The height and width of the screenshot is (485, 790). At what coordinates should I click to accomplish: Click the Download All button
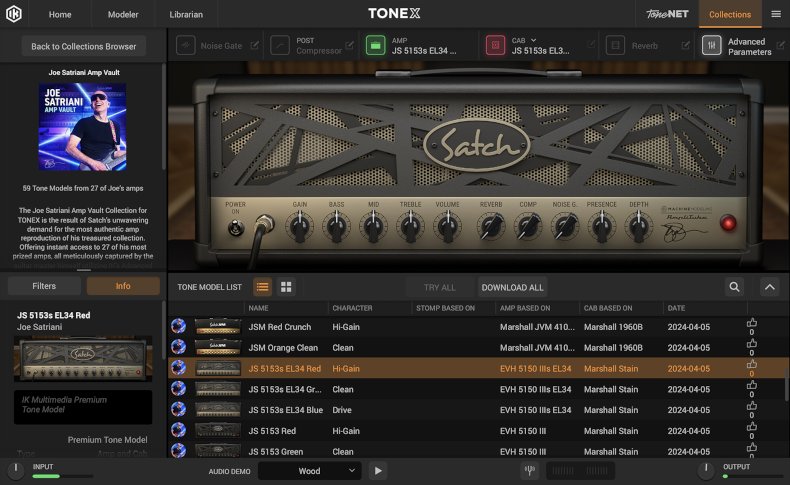click(x=512, y=287)
